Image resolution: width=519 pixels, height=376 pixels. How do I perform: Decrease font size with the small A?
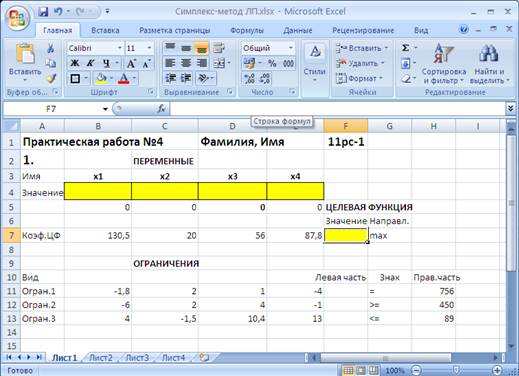pos(147,63)
